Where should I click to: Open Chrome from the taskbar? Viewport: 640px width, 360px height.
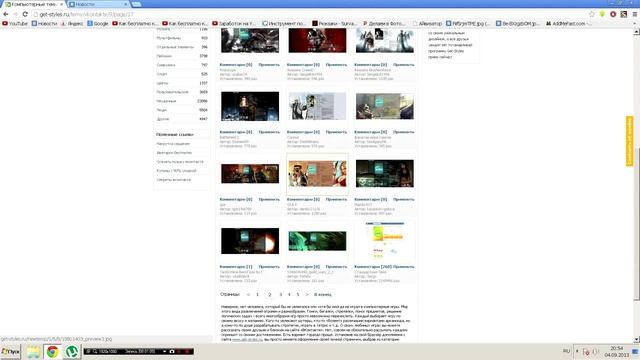[52, 351]
